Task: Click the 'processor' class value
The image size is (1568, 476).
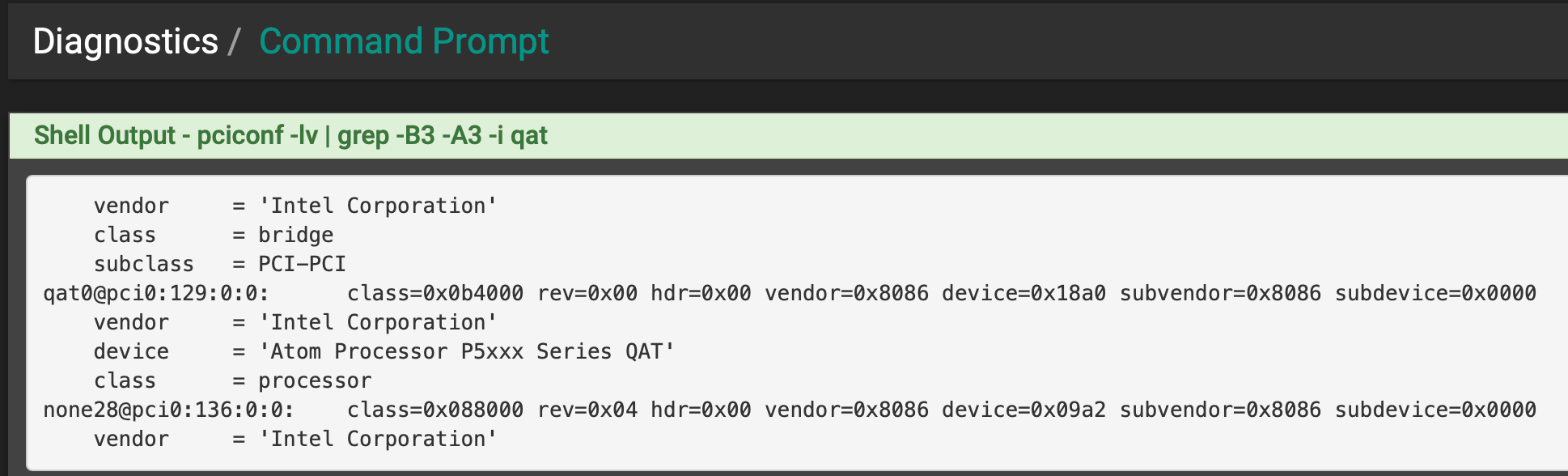Action: 315,380
